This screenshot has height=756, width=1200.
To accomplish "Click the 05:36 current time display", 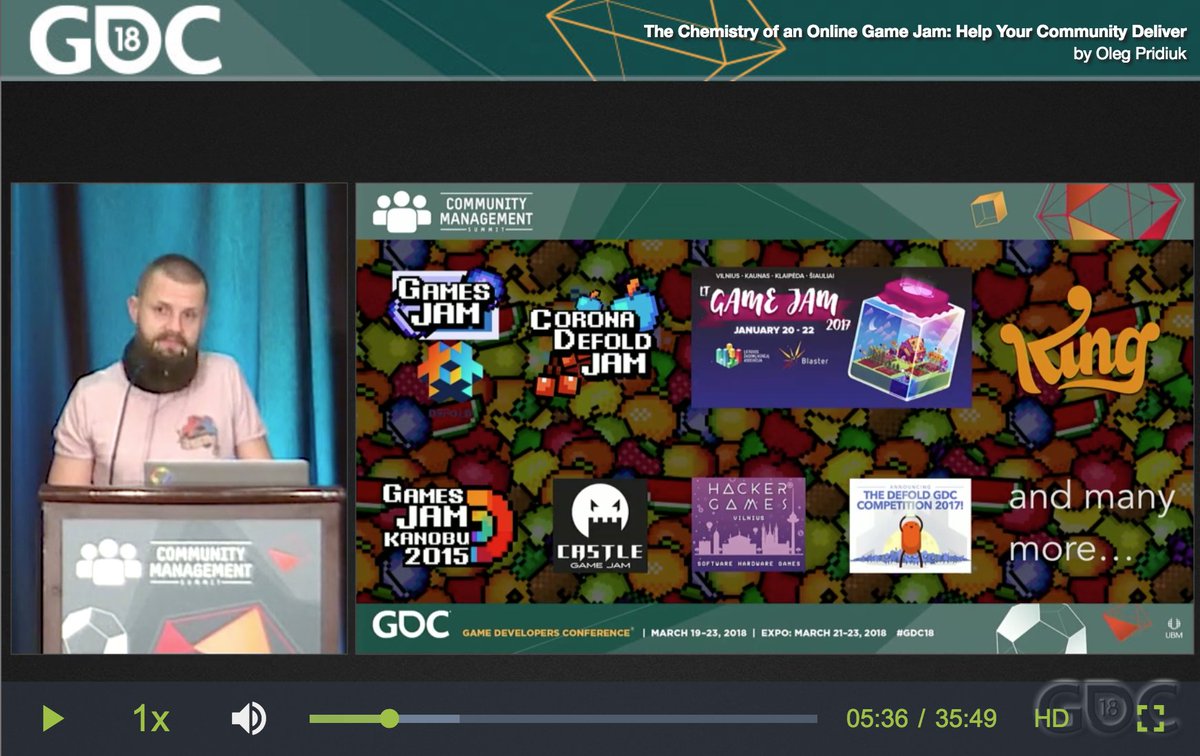I will click(876, 718).
